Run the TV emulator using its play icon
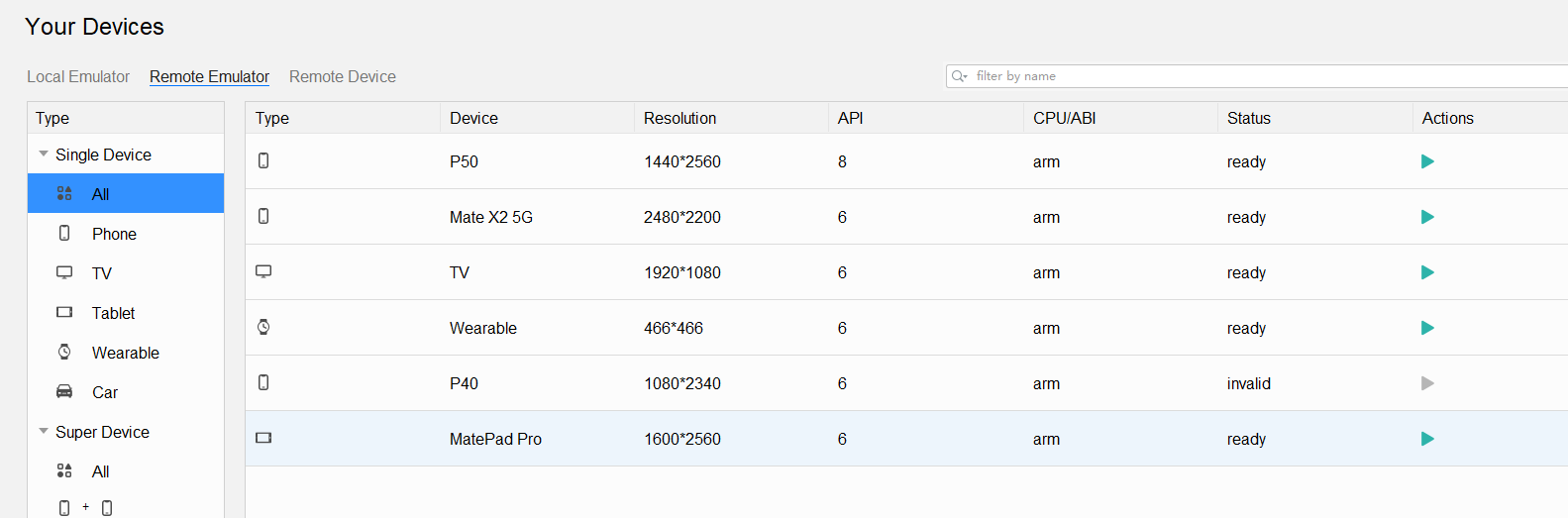The image size is (1568, 518). [x=1427, y=272]
